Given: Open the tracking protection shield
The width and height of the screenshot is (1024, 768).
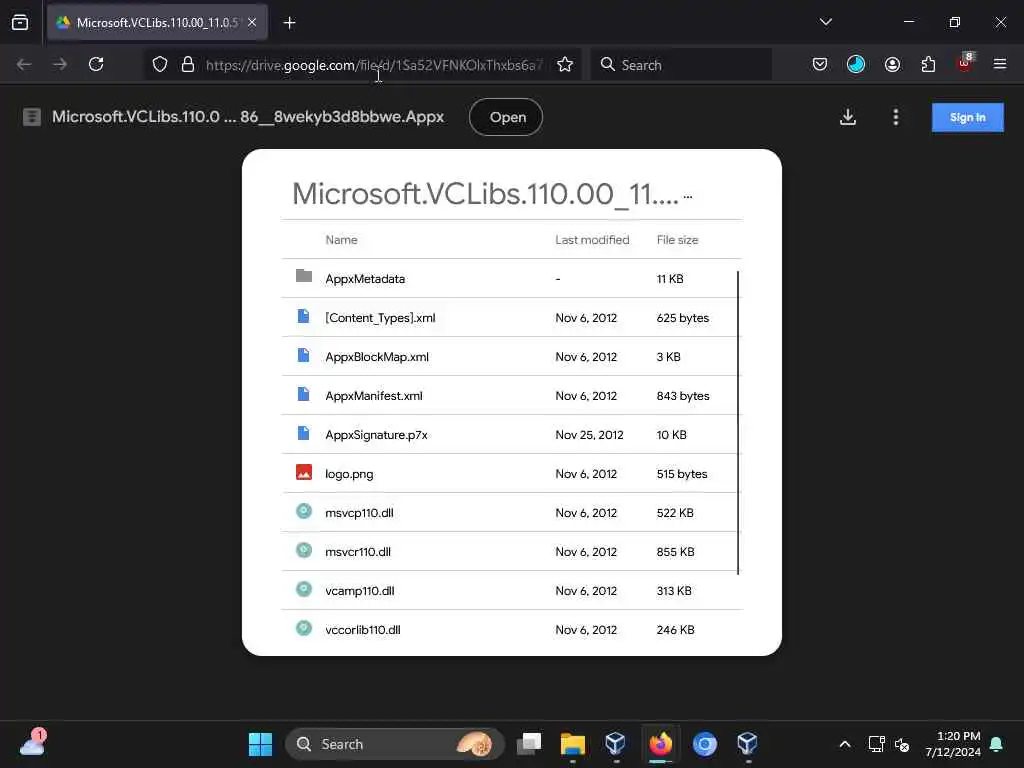Looking at the screenshot, I should tap(160, 65).
